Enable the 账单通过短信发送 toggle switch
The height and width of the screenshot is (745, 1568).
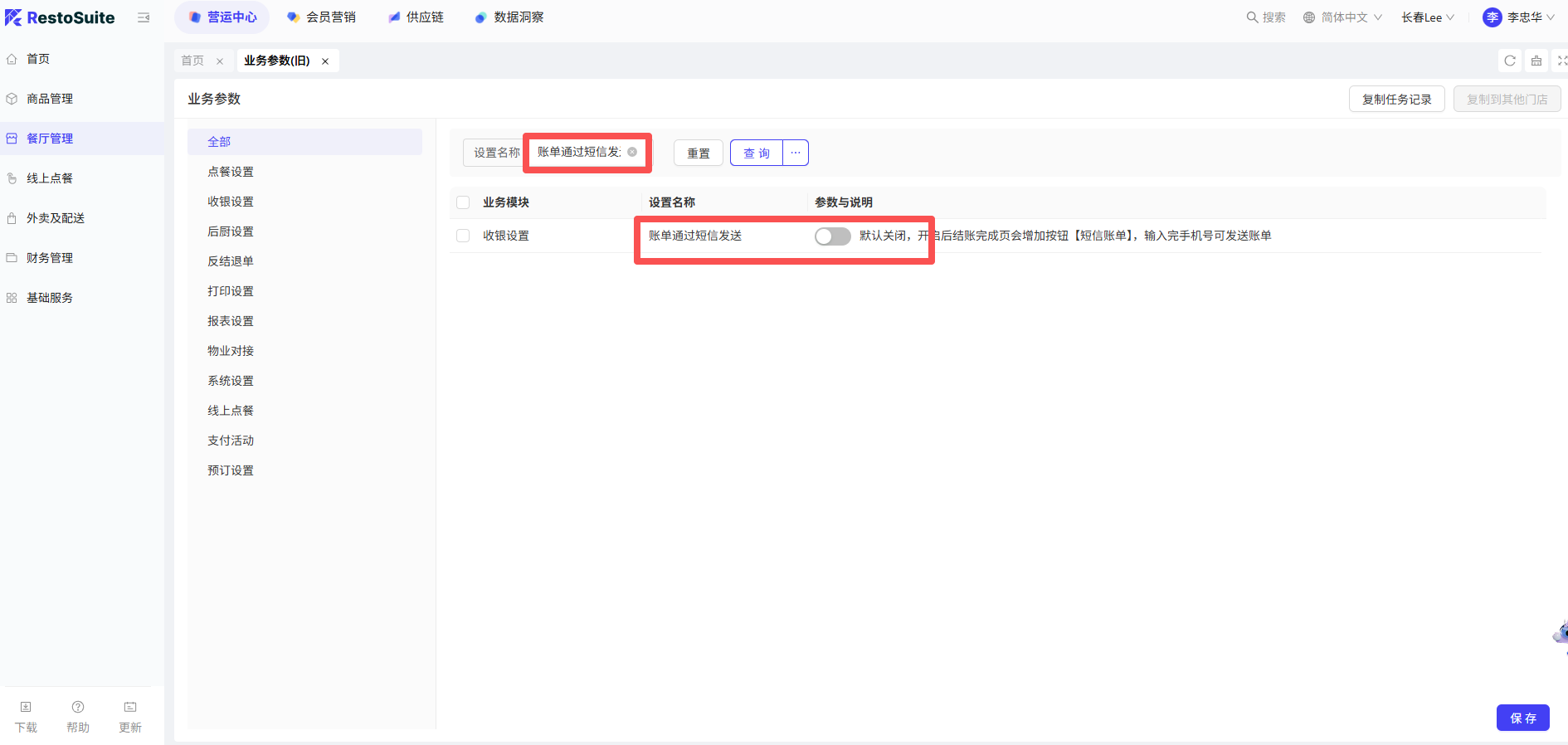click(x=832, y=236)
